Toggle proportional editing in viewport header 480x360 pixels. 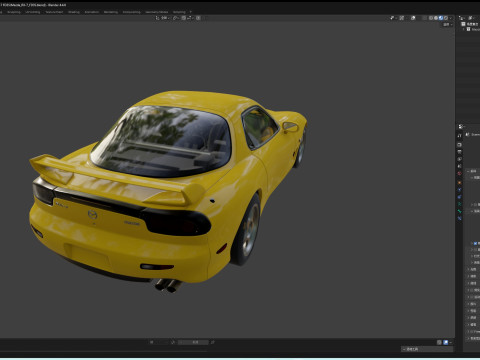[x=198, y=18]
